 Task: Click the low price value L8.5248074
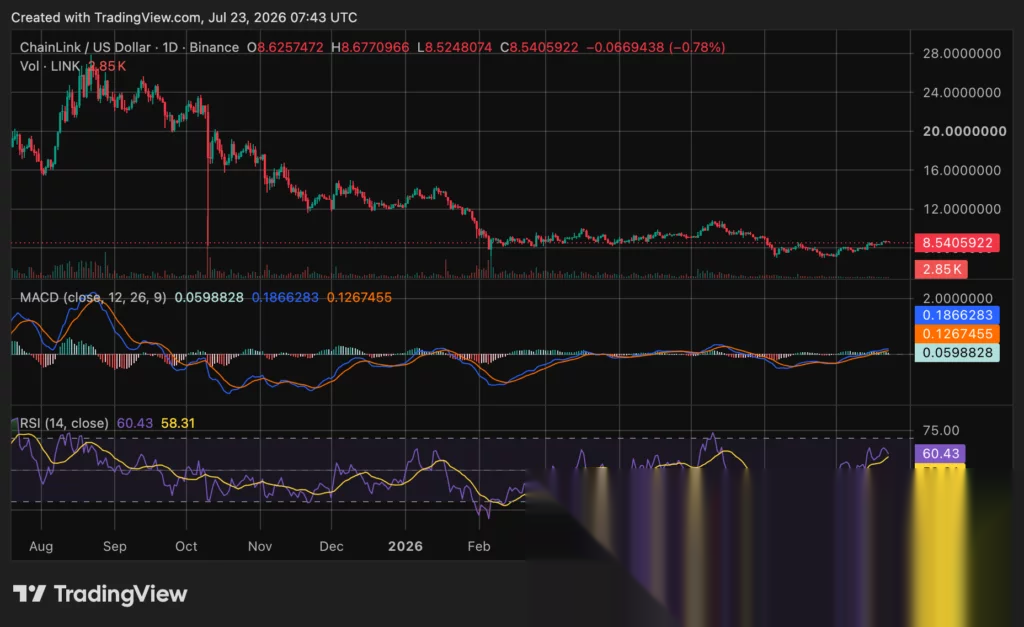point(455,47)
